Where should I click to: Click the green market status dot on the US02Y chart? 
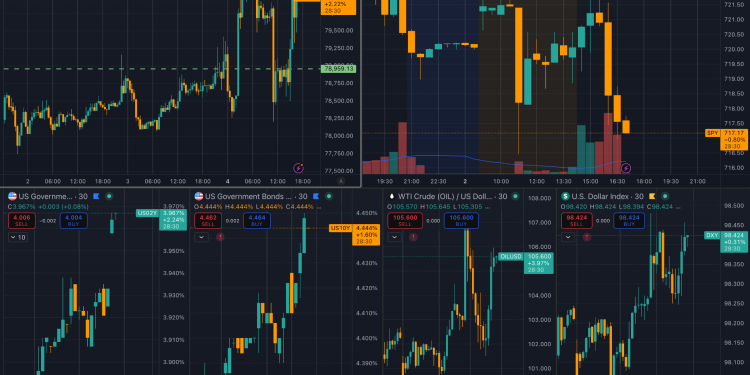tap(109, 196)
